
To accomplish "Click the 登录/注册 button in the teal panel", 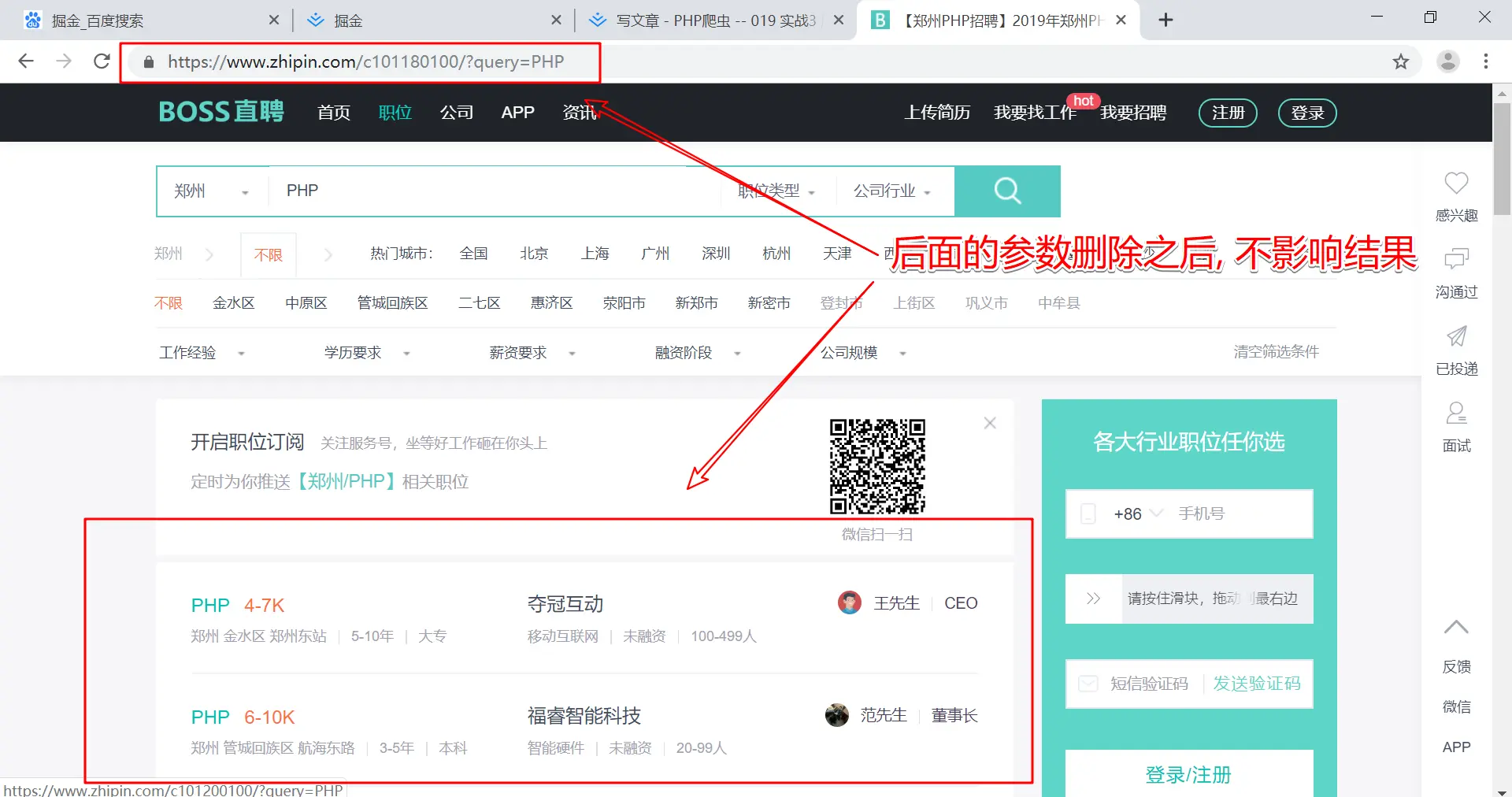I will (x=1189, y=774).
